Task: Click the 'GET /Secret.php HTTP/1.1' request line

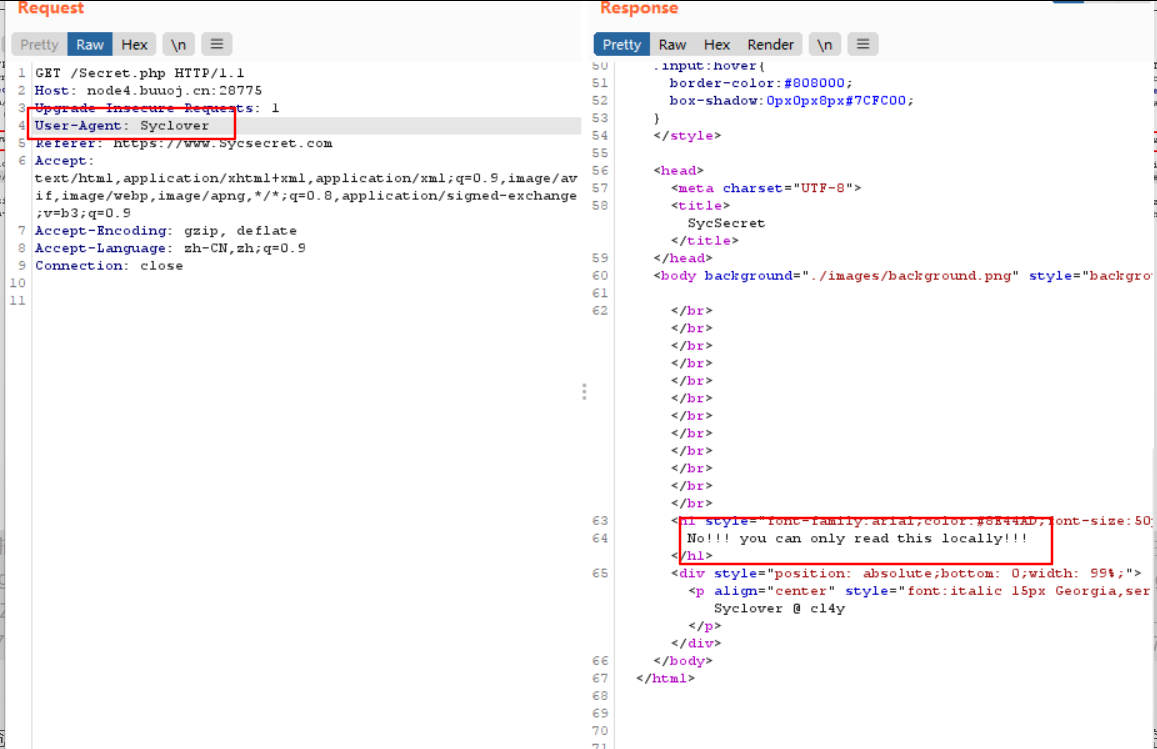Action: click(139, 73)
